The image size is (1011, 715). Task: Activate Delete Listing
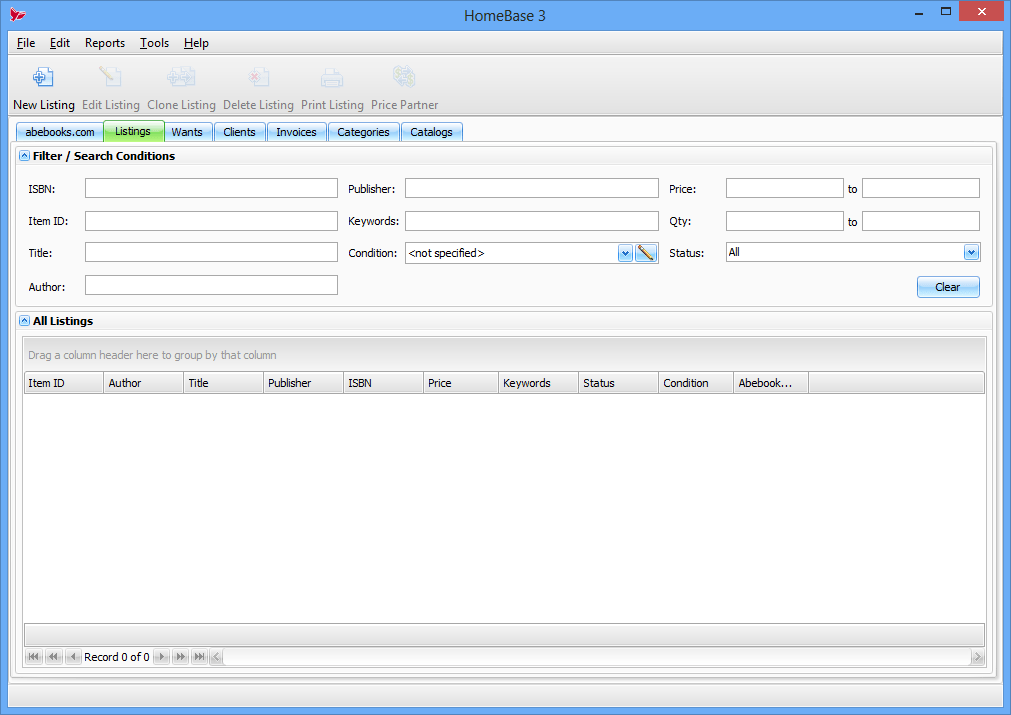coord(258,86)
